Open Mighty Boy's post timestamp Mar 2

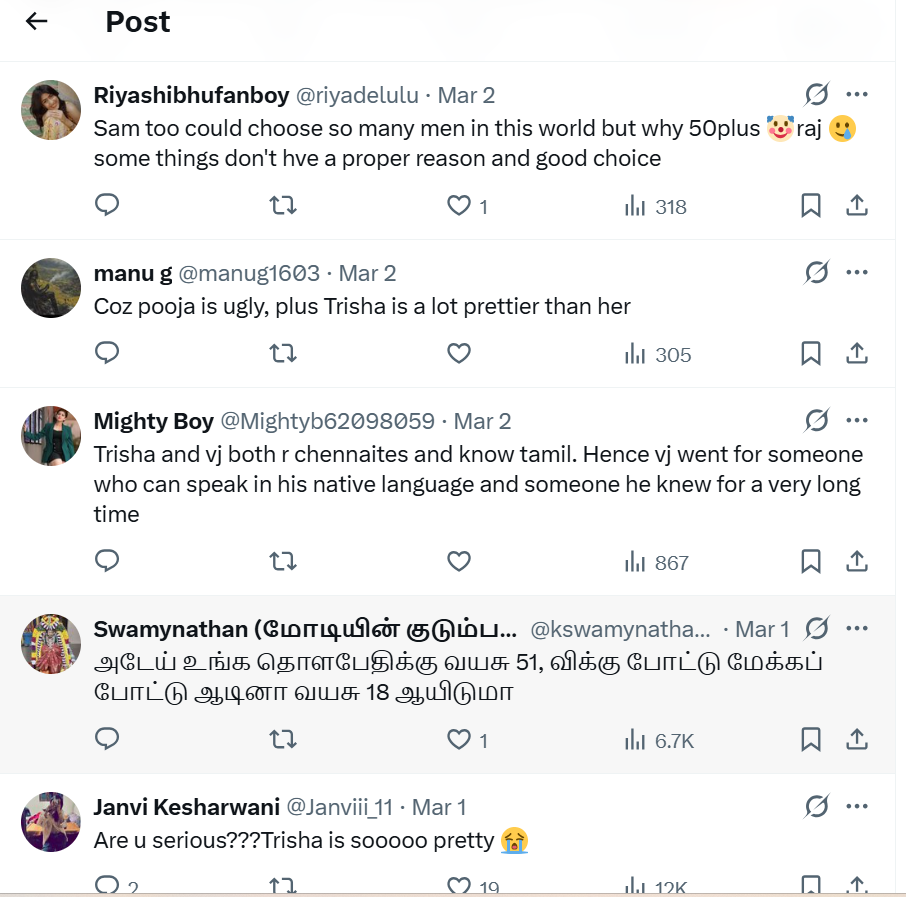tap(483, 421)
